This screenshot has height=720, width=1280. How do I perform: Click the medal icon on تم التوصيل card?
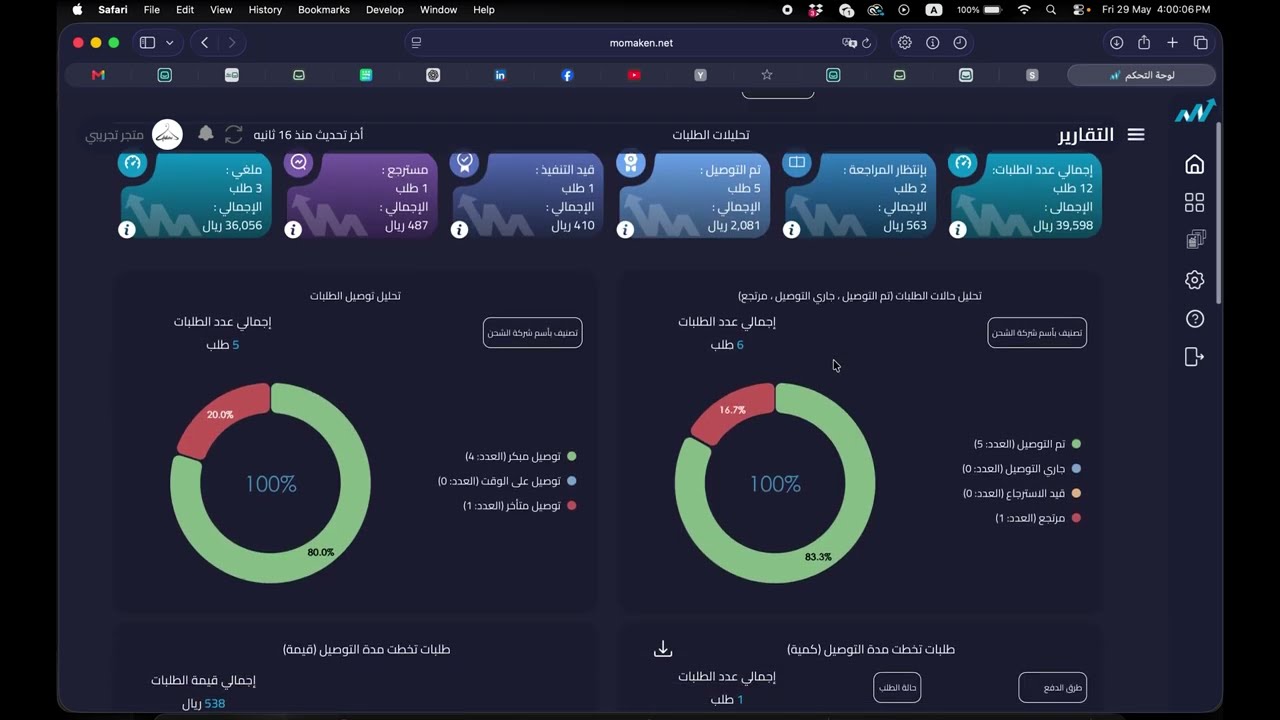(x=631, y=163)
